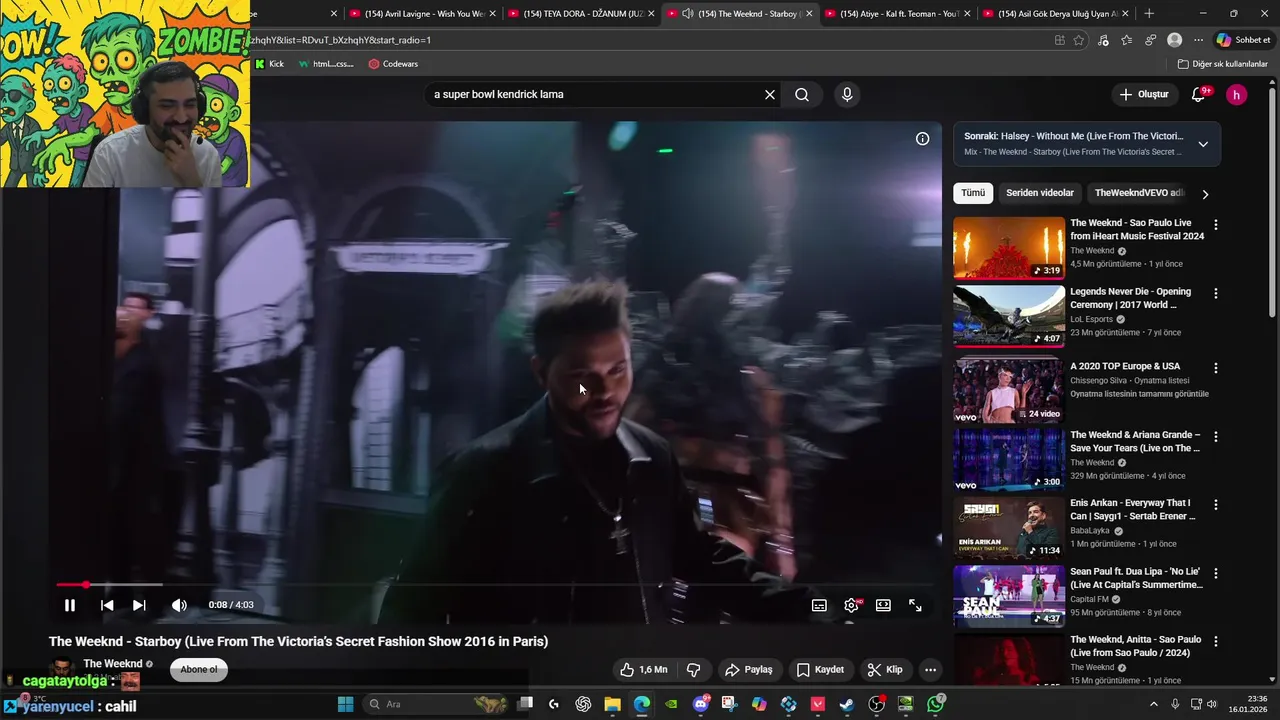Open Legends Never Die thumbnail
The image size is (1280, 720).
click(1009, 316)
